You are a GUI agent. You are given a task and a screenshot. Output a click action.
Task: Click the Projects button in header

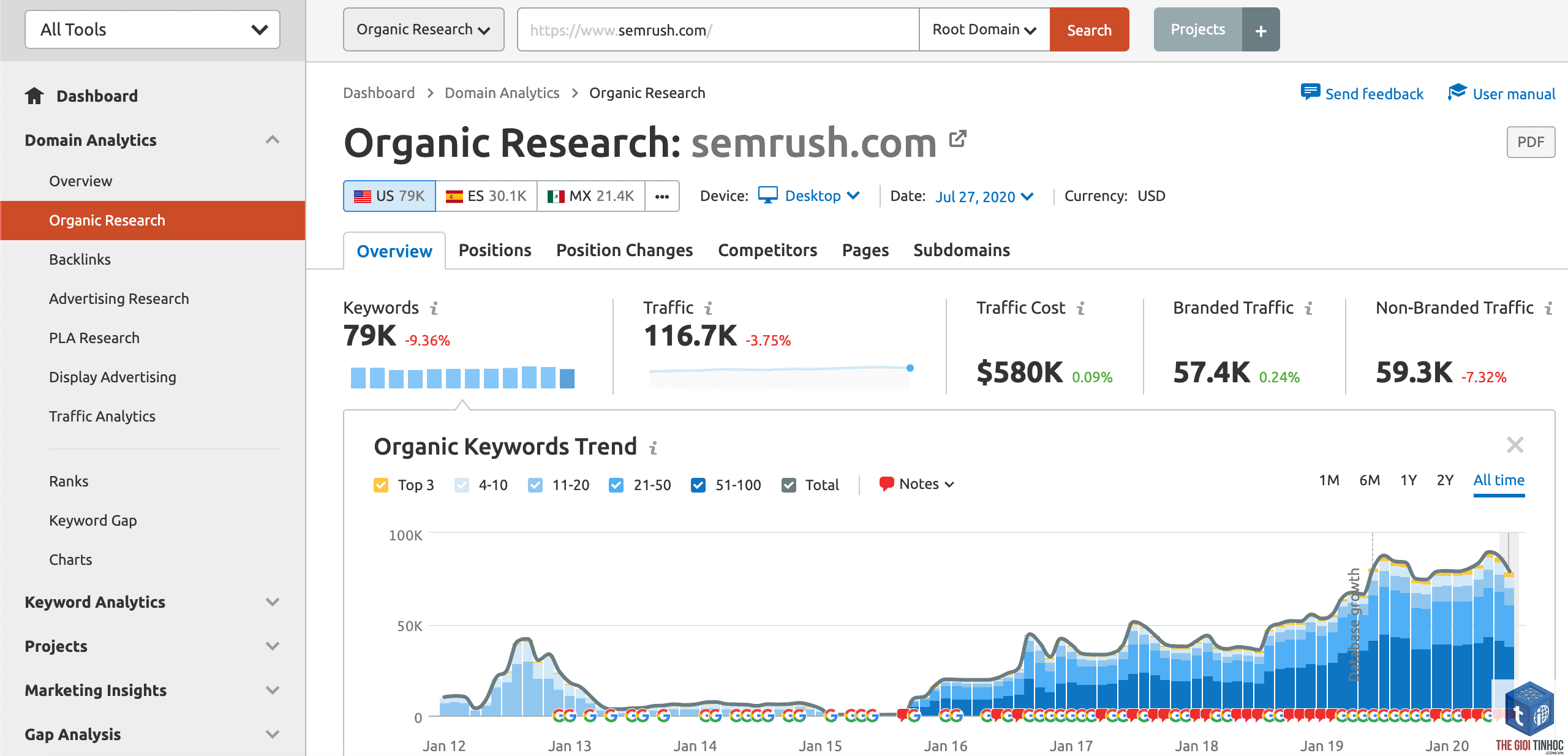pyautogui.click(x=1198, y=29)
